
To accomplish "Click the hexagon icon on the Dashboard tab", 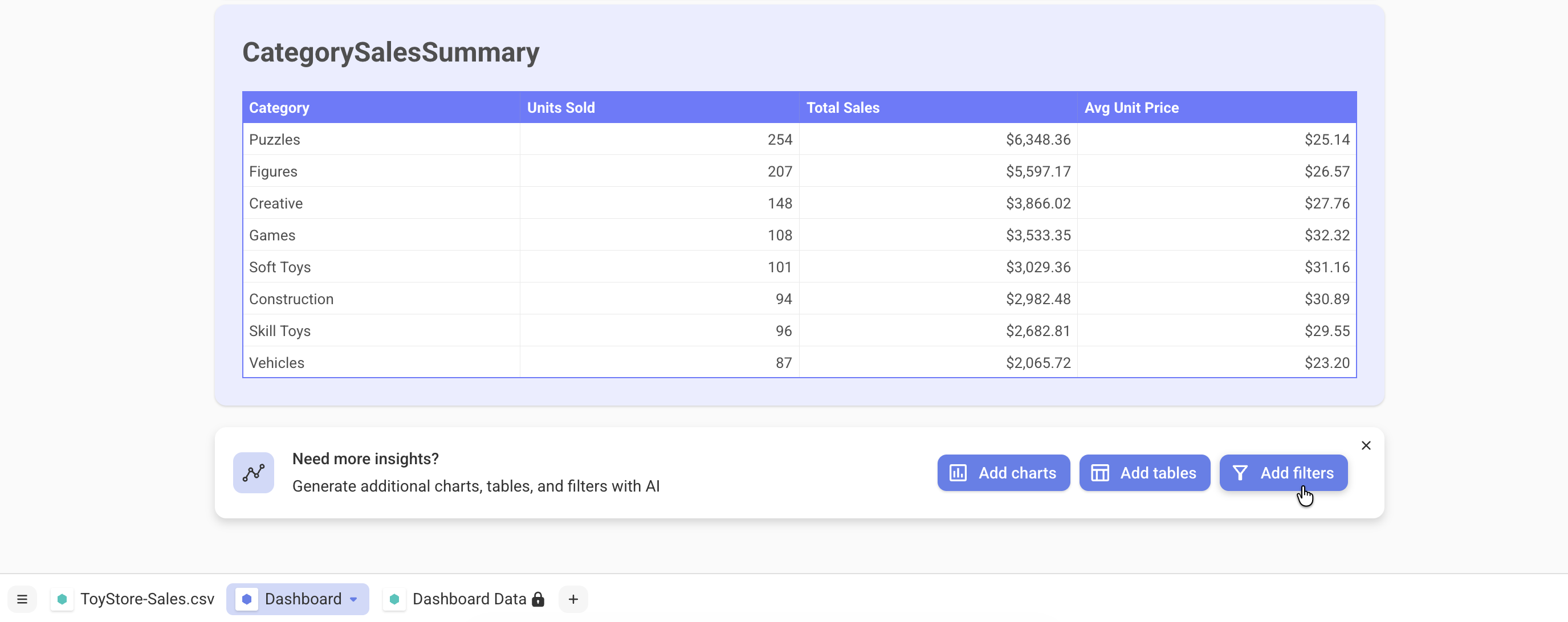I will click(247, 599).
